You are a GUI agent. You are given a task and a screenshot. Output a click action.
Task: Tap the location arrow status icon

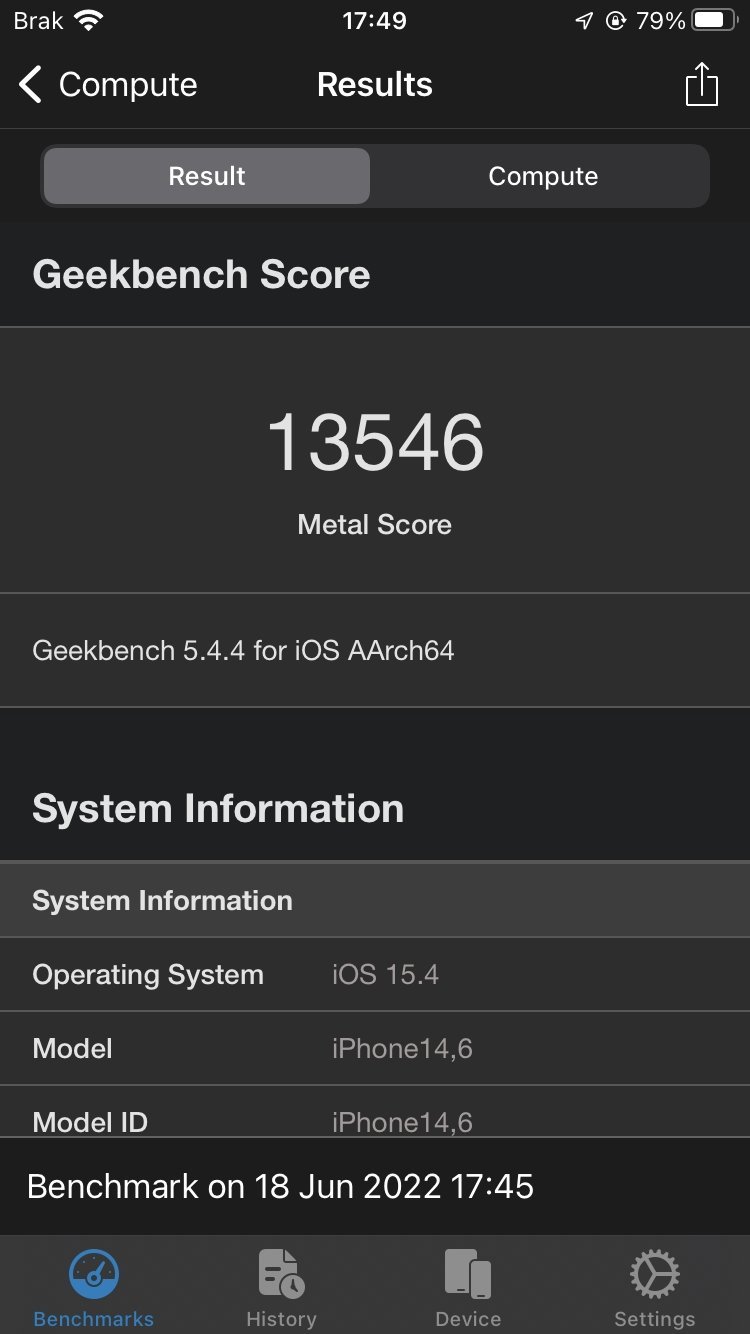point(584,21)
